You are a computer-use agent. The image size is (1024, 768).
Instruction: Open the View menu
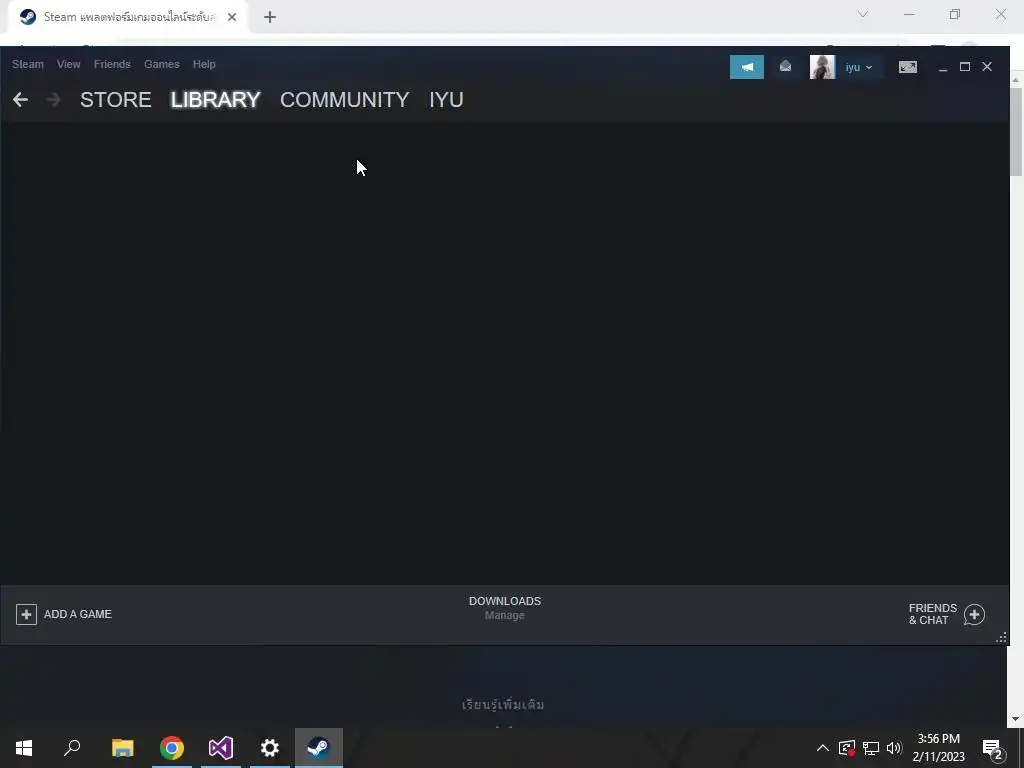tap(69, 64)
